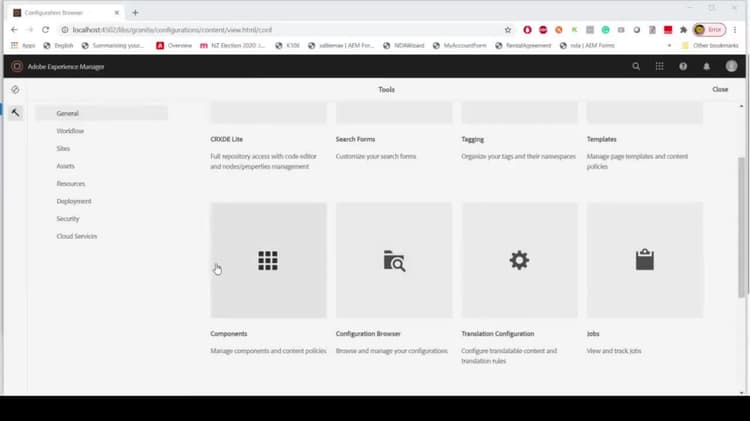Click 'Customize your search forms' description

click(x=376, y=156)
